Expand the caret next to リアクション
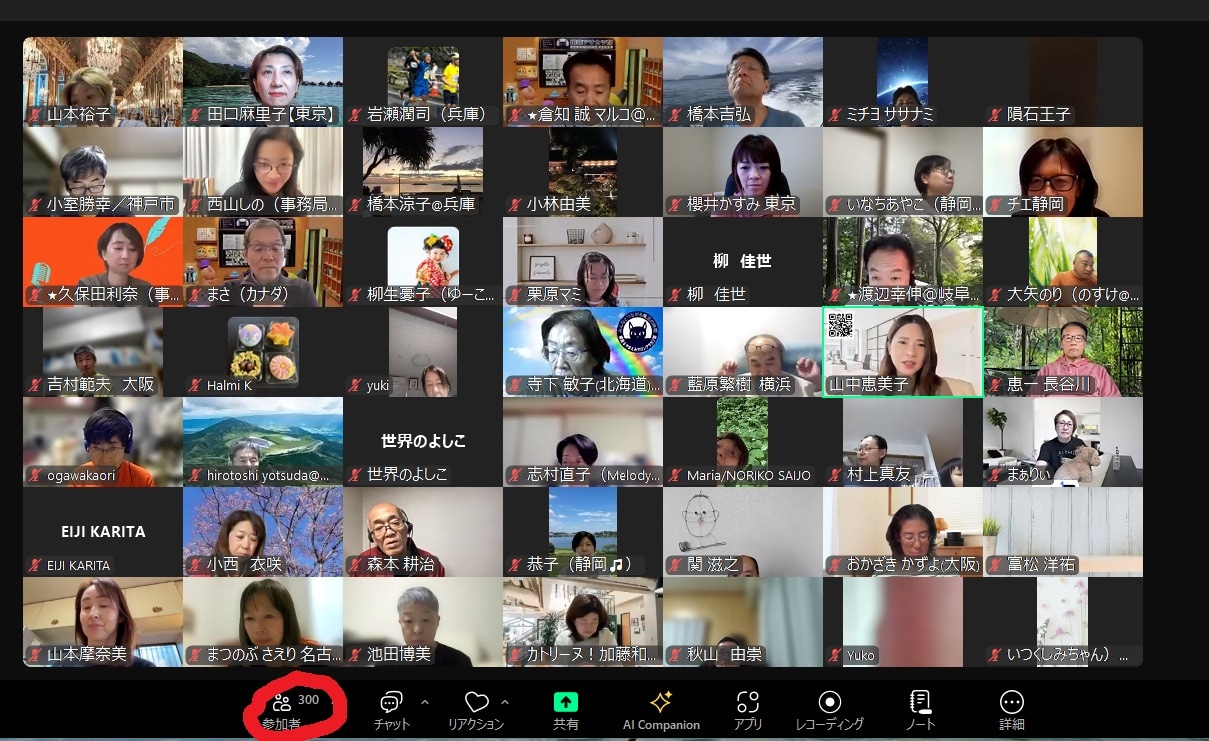Viewport: 1209px width, 741px height. (x=504, y=702)
